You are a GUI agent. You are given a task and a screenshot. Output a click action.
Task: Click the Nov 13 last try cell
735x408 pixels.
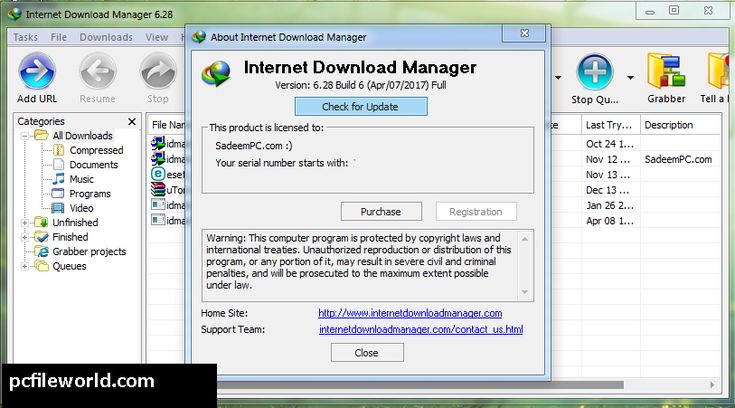[x=608, y=175]
